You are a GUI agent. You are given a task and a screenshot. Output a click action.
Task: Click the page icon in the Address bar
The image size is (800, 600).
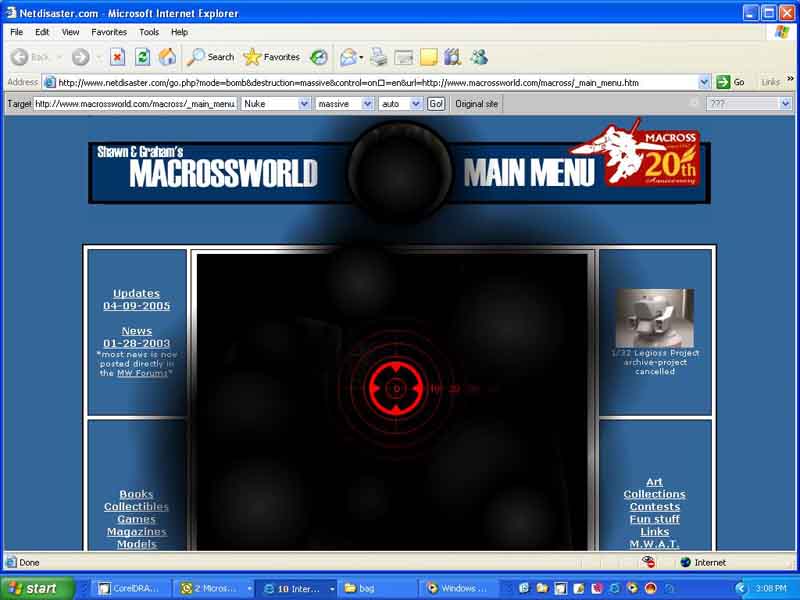tap(49, 82)
